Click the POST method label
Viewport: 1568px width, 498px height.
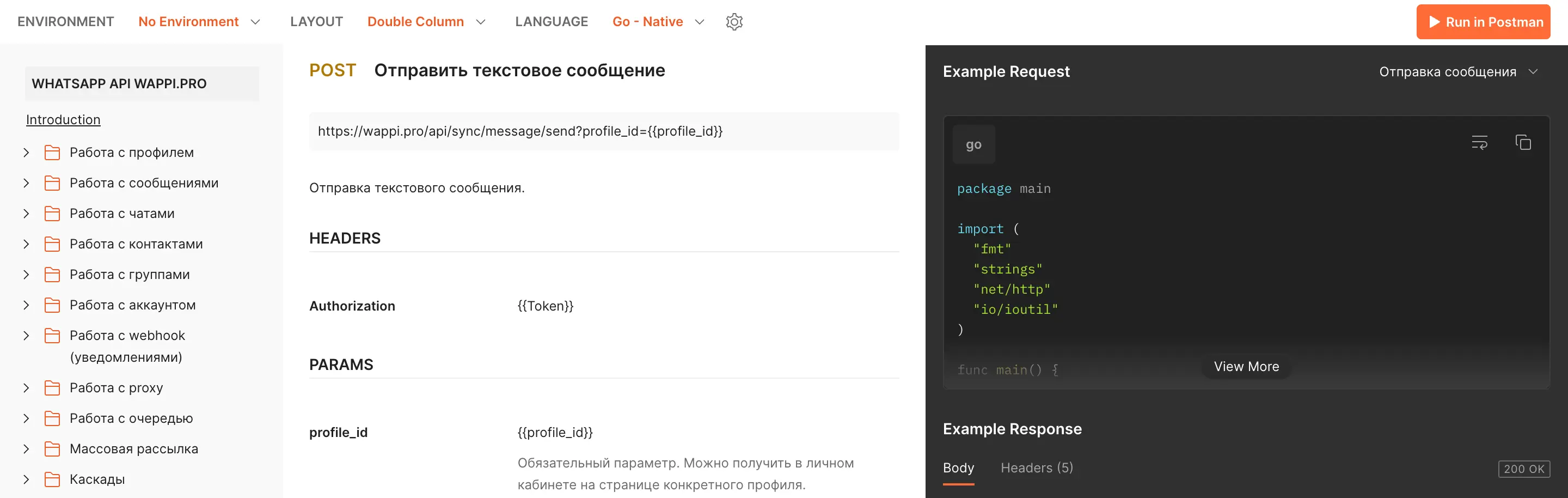point(332,70)
